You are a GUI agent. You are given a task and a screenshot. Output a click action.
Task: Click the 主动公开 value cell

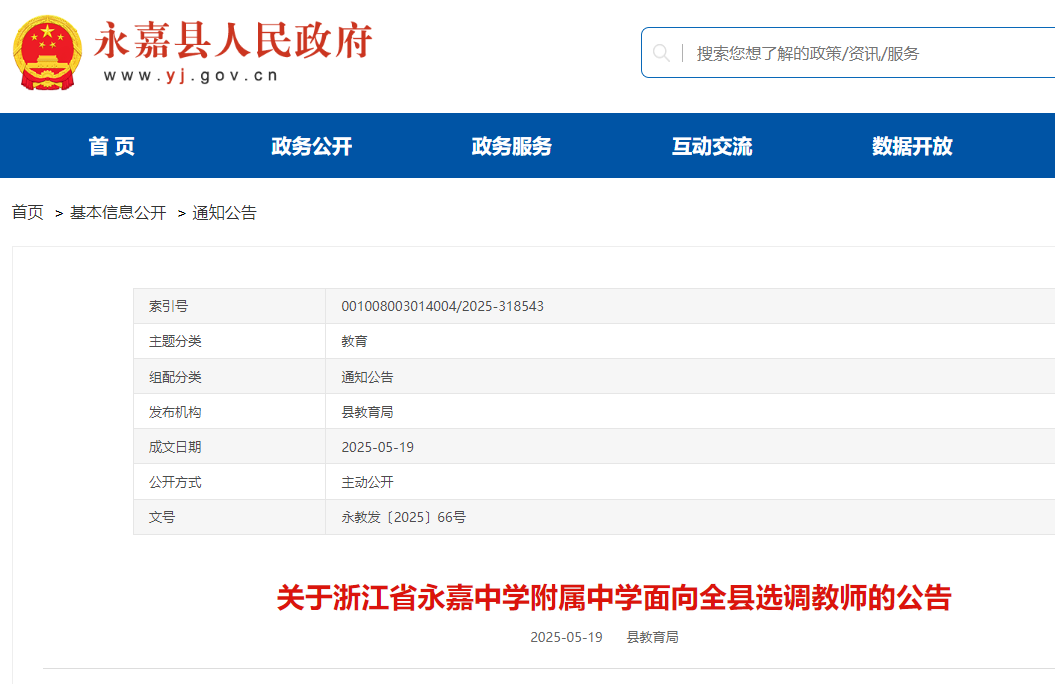pyautogui.click(x=690, y=482)
